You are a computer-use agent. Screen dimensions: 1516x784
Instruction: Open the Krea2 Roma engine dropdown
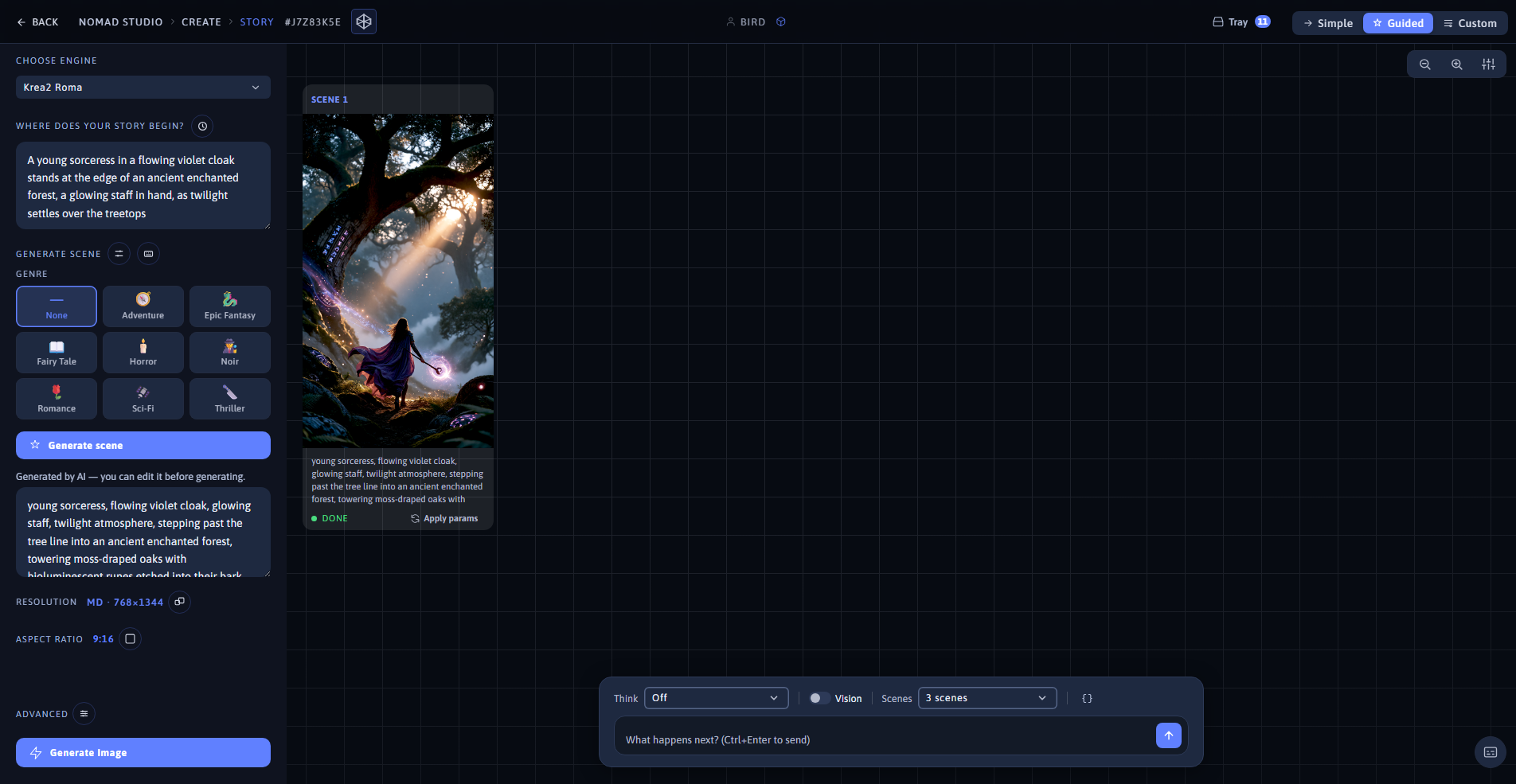[x=143, y=88]
